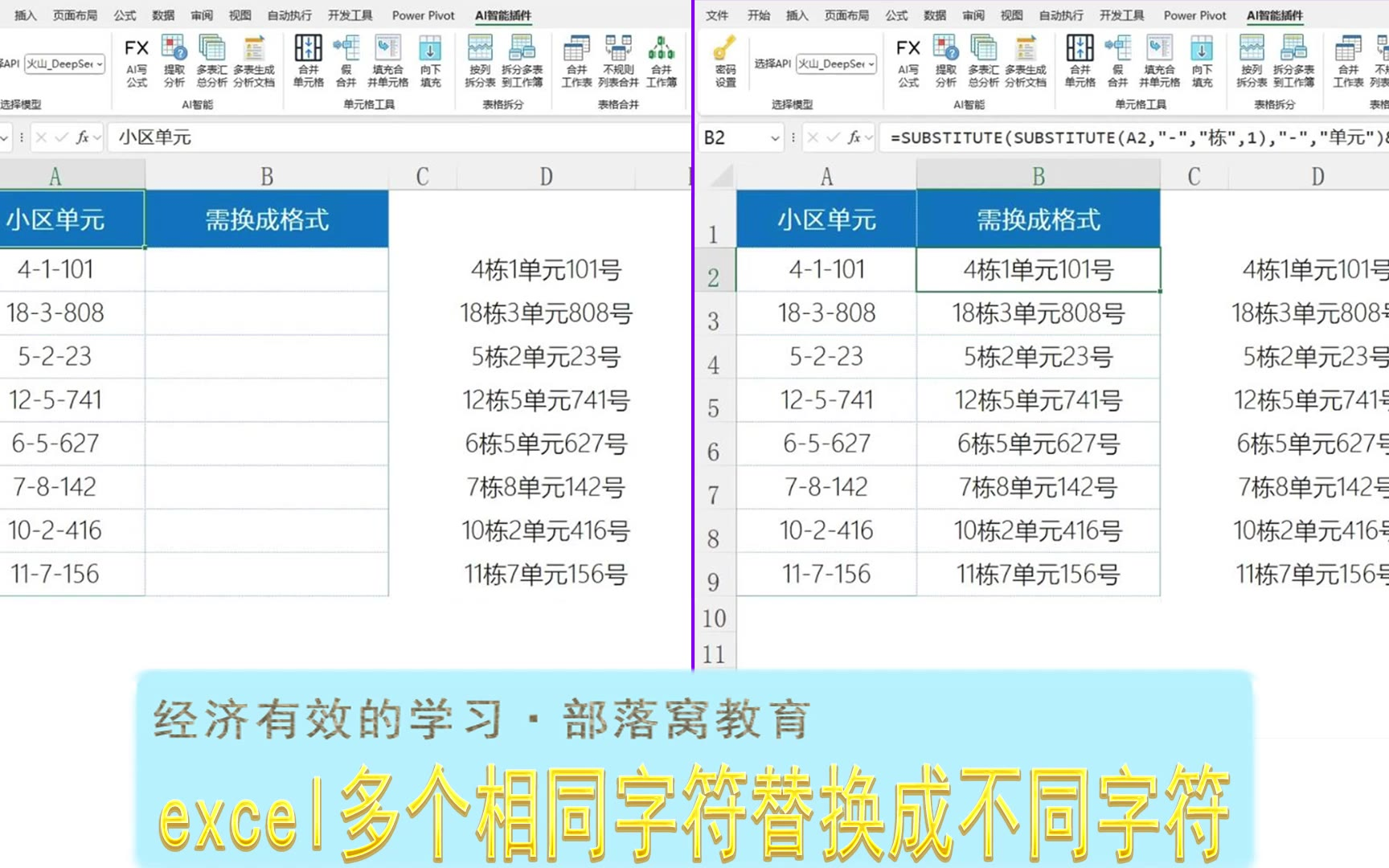
Task: Apply 假合并 in the left window
Action: (x=346, y=61)
